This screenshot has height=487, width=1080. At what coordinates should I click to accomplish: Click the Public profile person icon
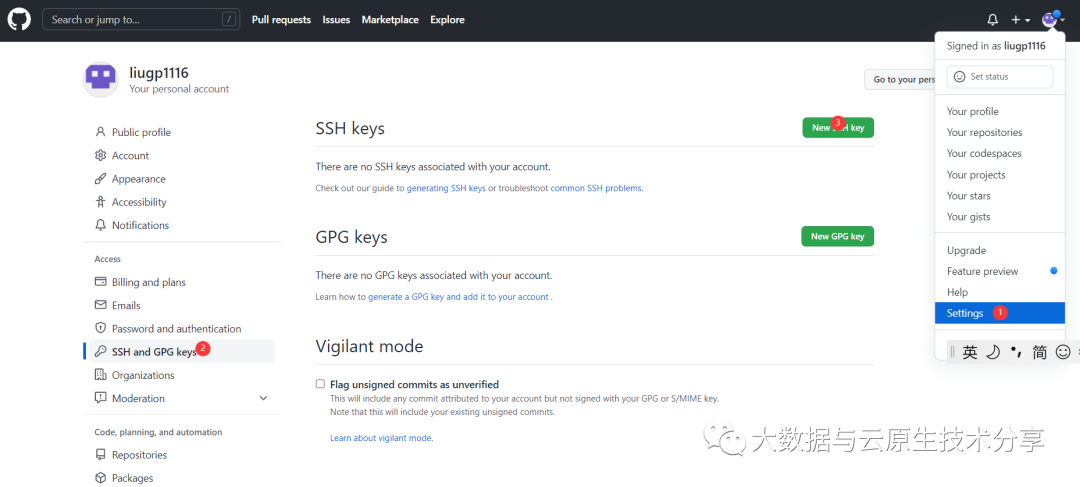tap(101, 132)
